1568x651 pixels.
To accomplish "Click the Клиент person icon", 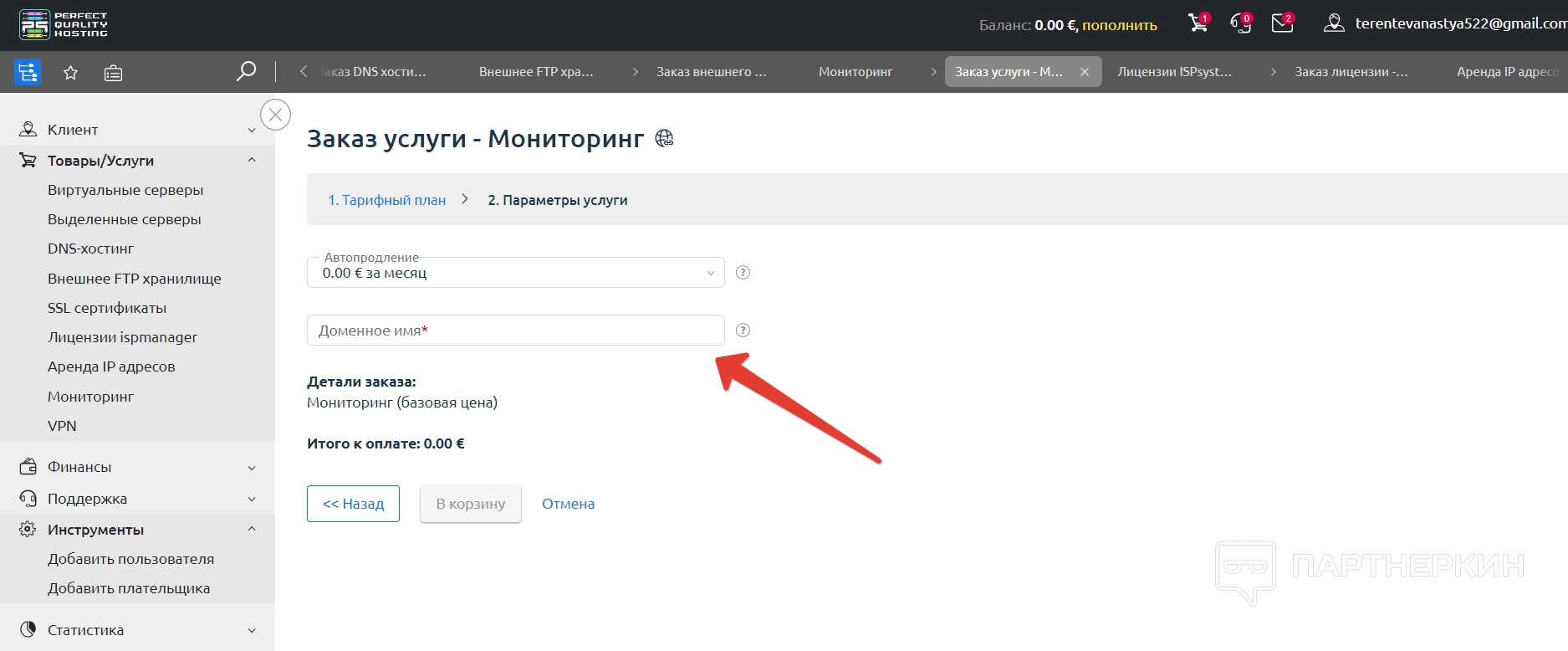I will [x=28, y=129].
